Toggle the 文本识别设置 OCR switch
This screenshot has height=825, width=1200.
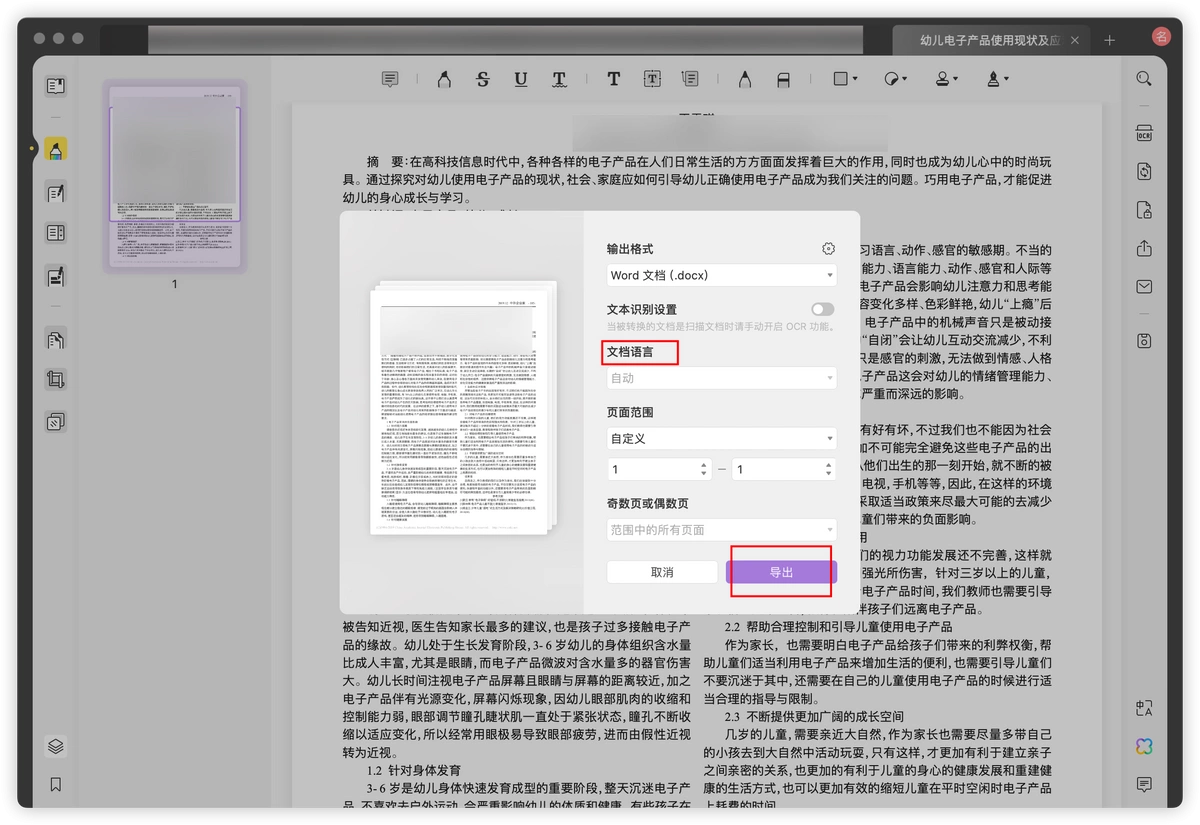pos(822,310)
